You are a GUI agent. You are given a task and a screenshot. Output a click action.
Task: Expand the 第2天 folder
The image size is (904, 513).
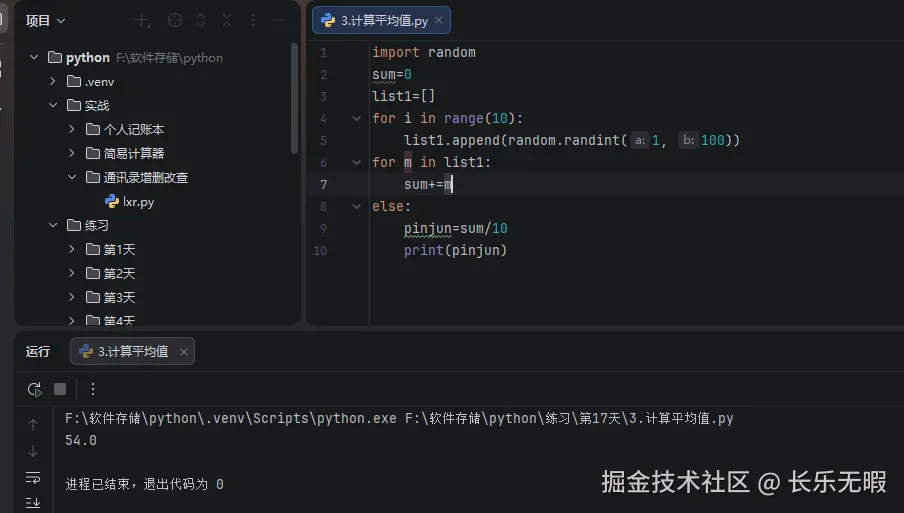coord(71,273)
